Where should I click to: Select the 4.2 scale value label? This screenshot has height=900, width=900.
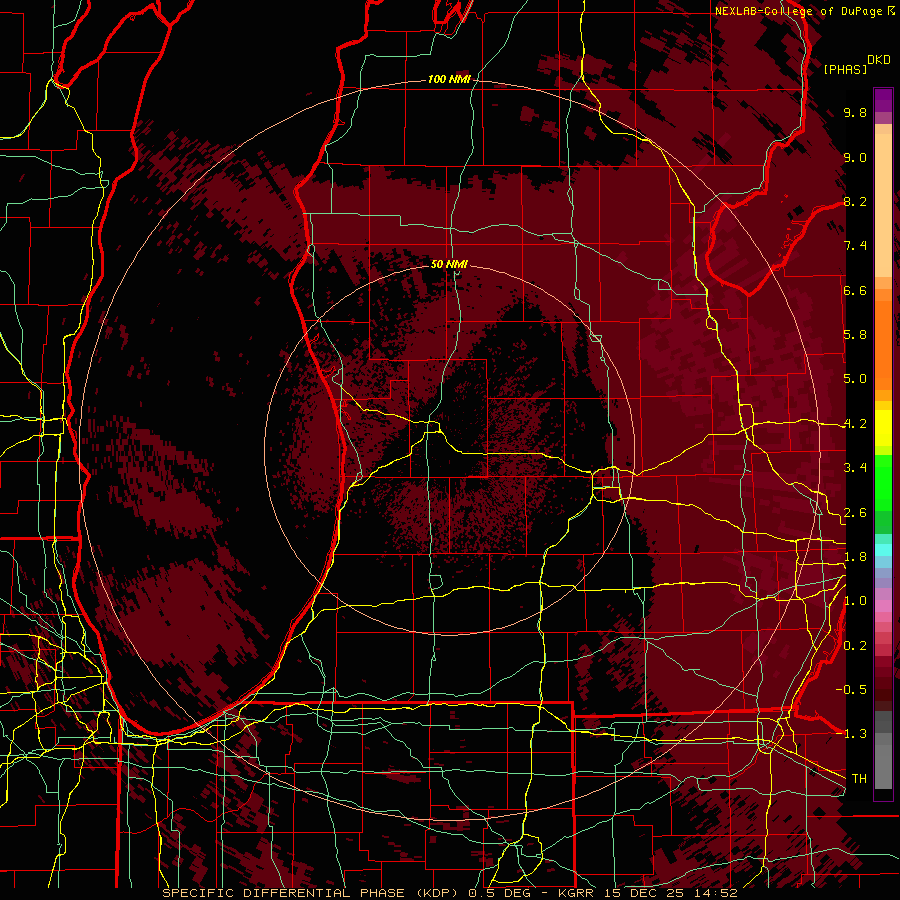coord(855,424)
